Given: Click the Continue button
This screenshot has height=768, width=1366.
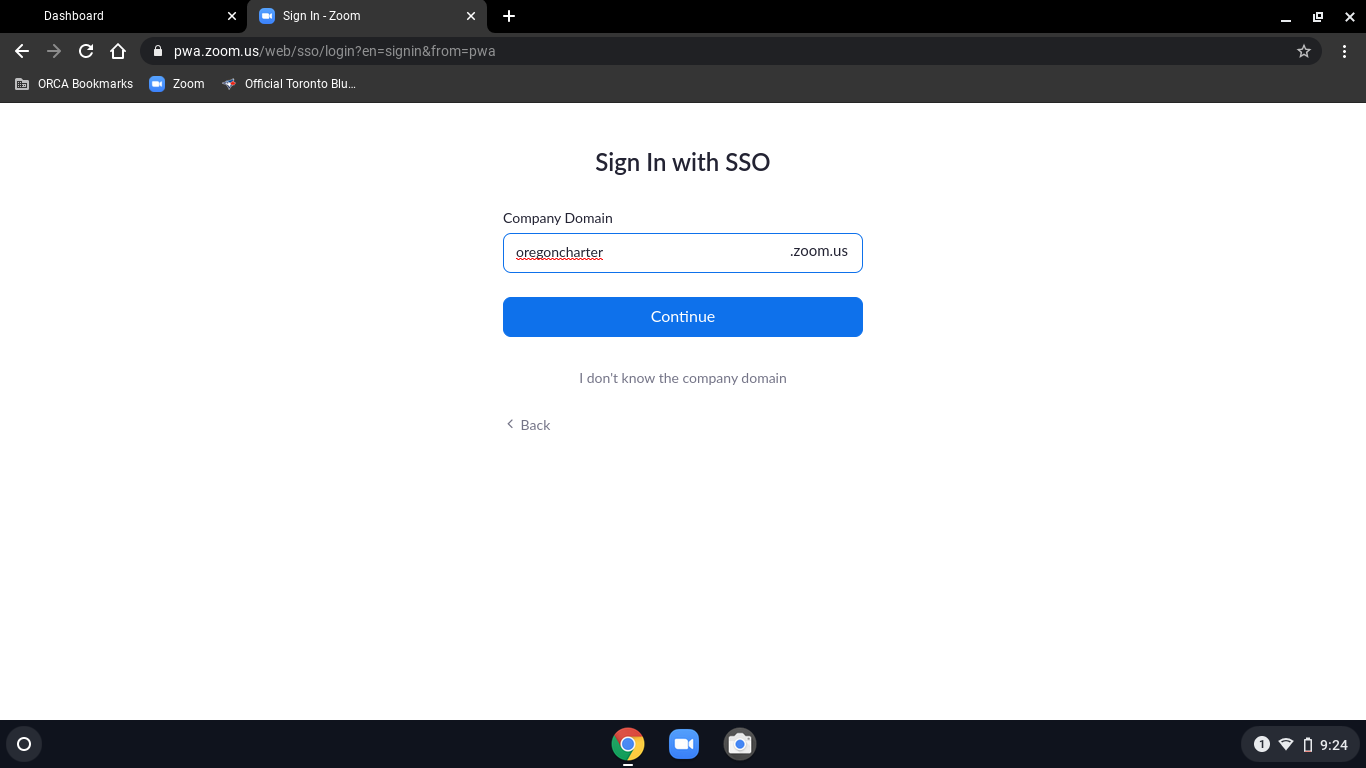Looking at the screenshot, I should tap(683, 317).
